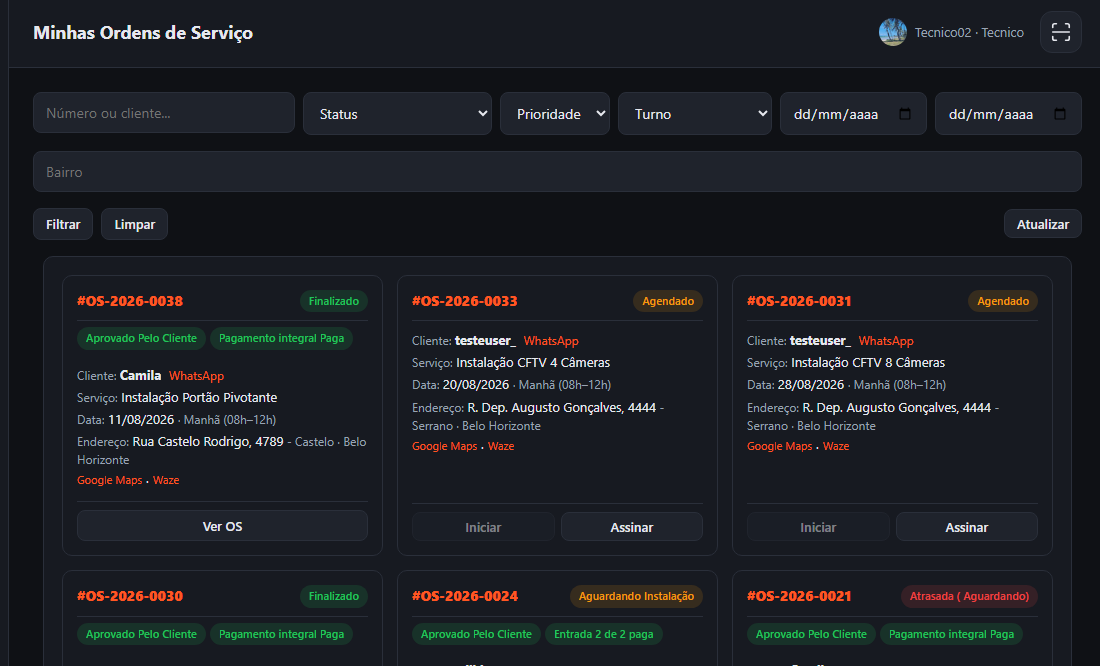Click order number #OS-2026-0031
Screen dimensions: 1100x666
[x=799, y=301]
